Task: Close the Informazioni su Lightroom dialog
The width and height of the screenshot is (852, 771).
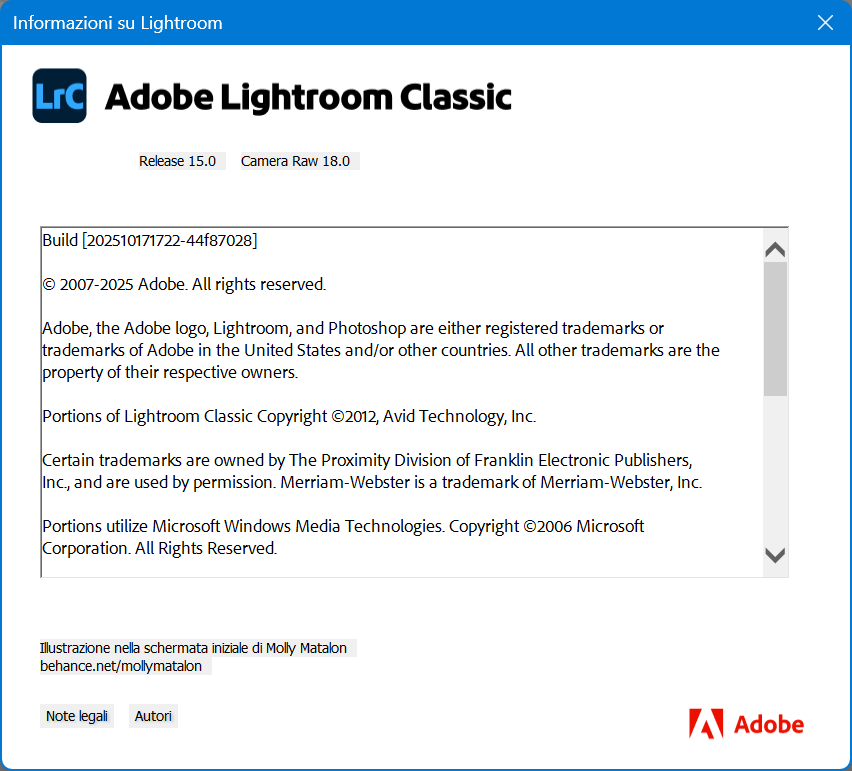Action: [x=825, y=21]
